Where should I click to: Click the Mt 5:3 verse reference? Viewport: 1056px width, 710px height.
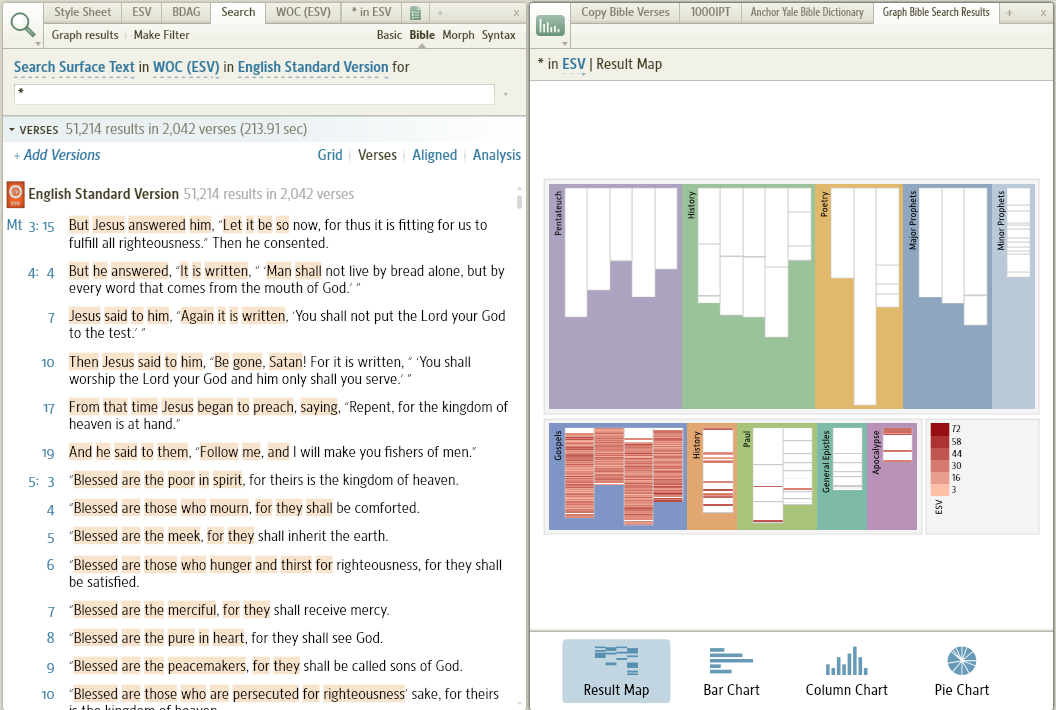coord(41,482)
